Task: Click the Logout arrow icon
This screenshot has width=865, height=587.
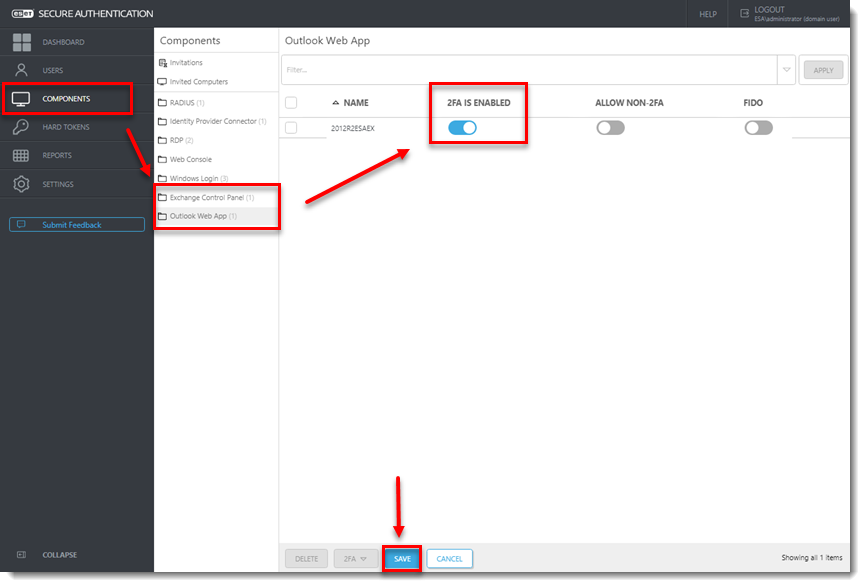Action: point(744,13)
